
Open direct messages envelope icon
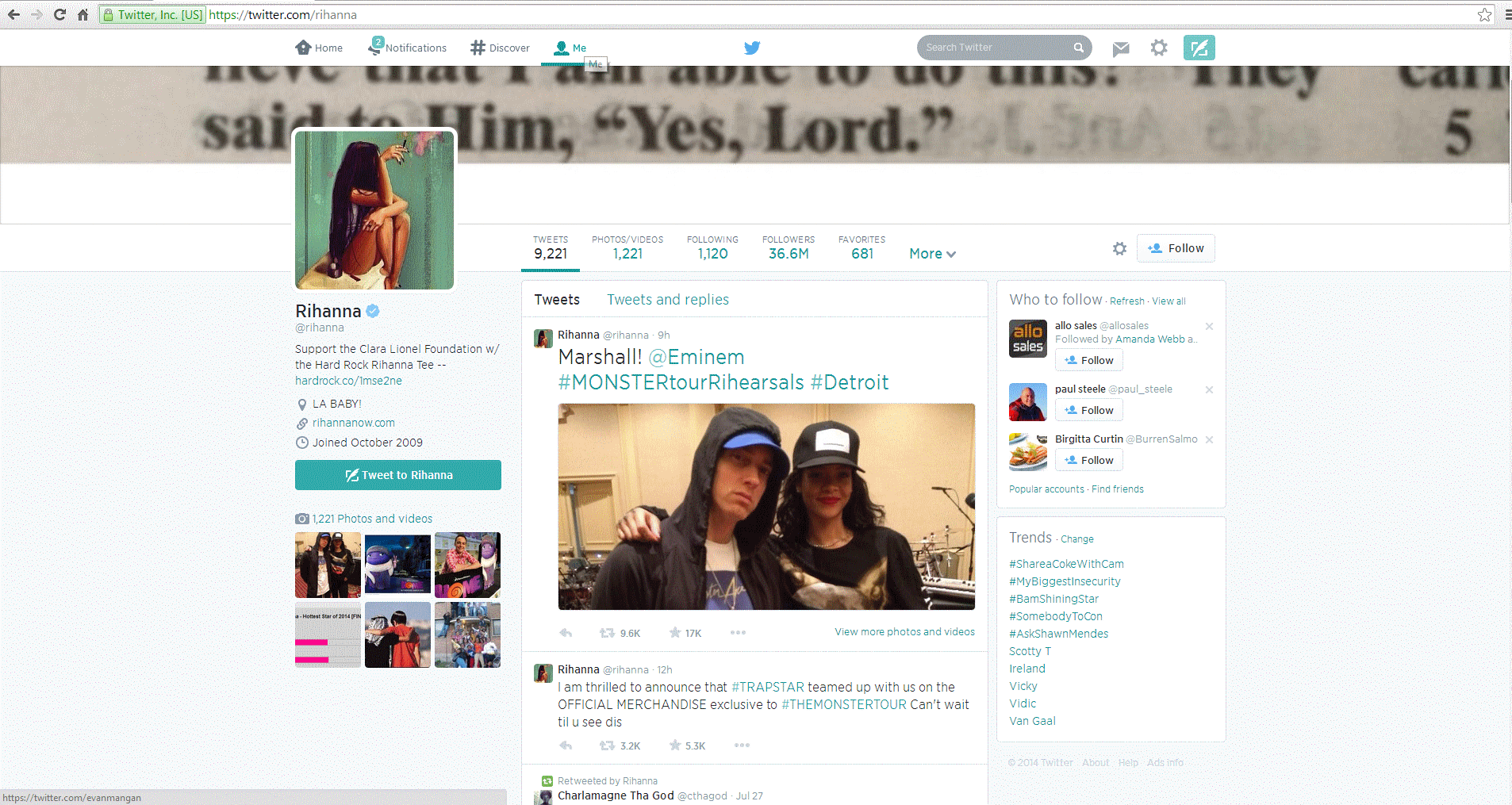(1121, 48)
